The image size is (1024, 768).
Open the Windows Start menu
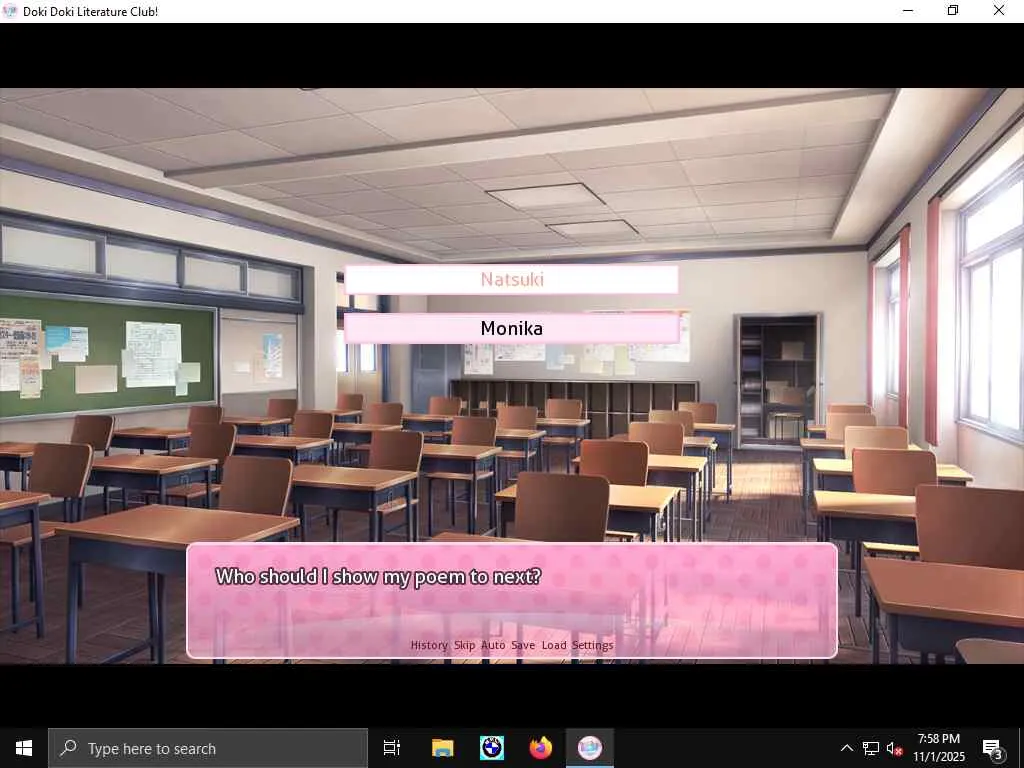[x=24, y=748]
